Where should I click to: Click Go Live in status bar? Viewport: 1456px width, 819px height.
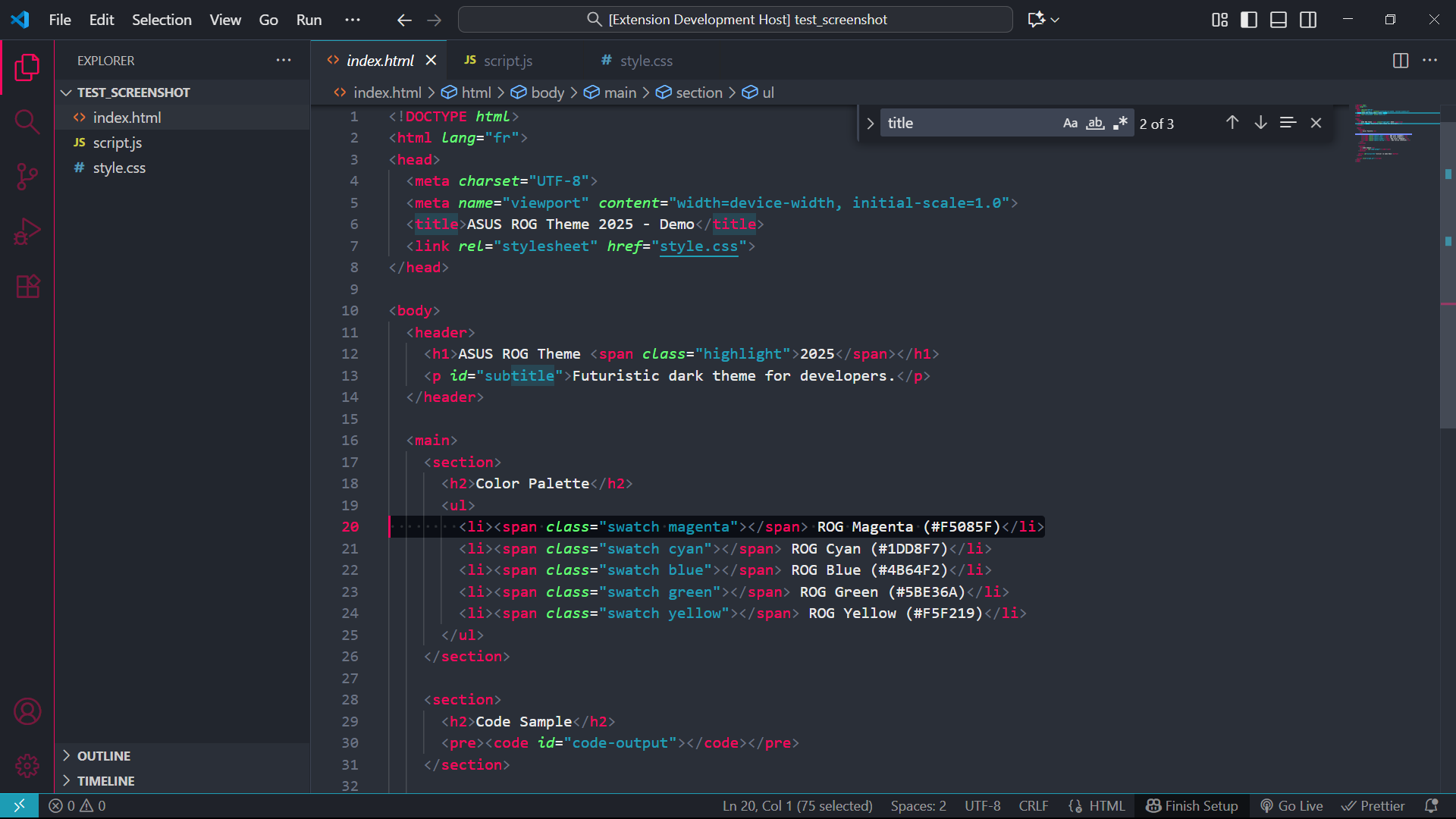pyautogui.click(x=1291, y=806)
